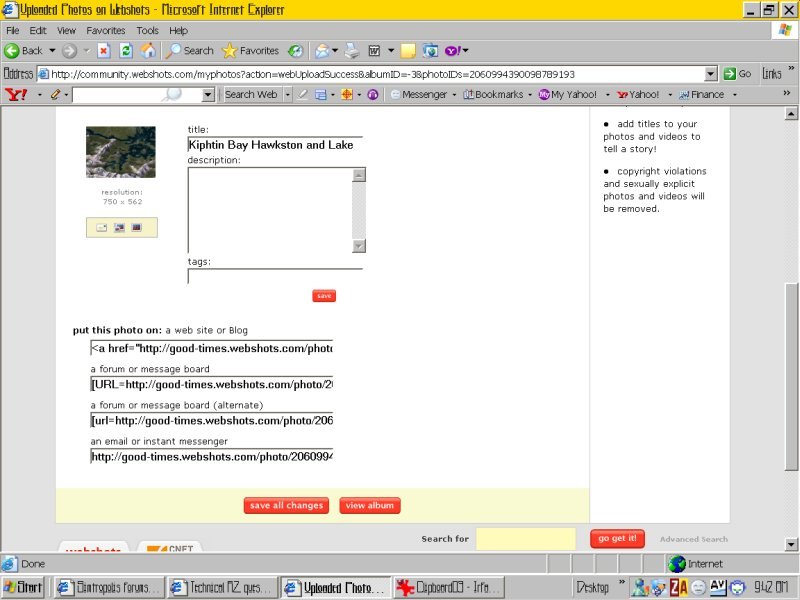Click the Print icon in toolbar
800x600 pixels.
[352, 50]
